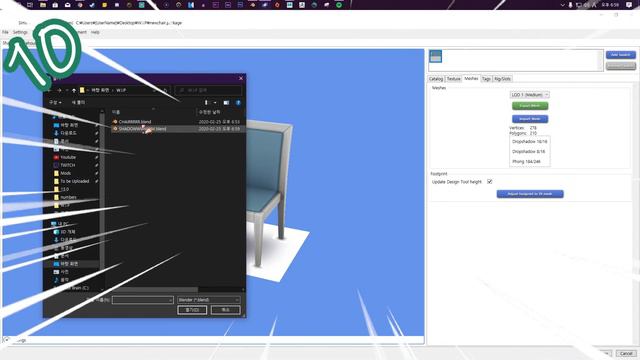Open the Settings menu
Screen dimensions: 640x360
coord(20,32)
